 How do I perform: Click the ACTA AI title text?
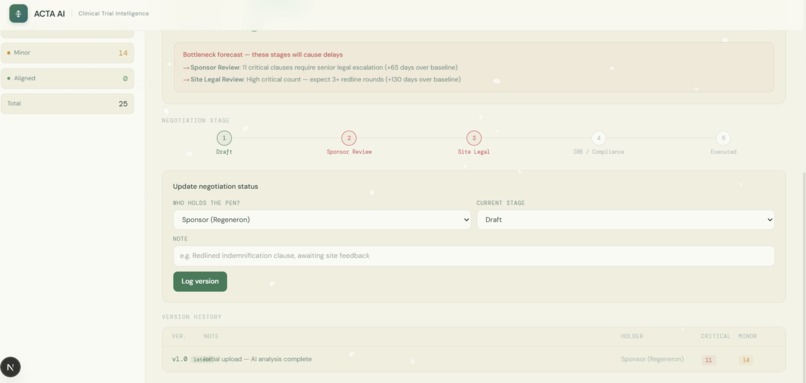(49, 14)
